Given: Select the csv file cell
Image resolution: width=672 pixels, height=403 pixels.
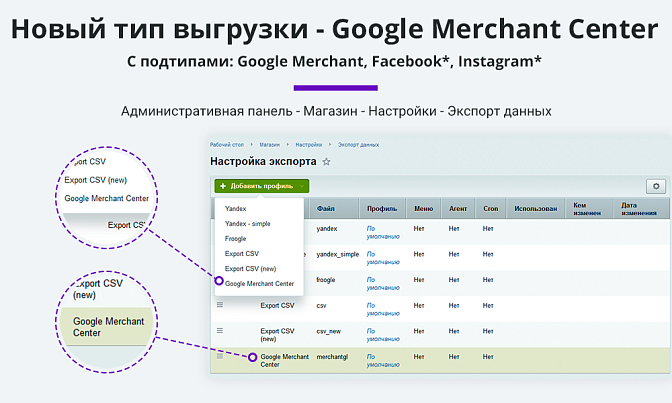Looking at the screenshot, I should (321, 306).
